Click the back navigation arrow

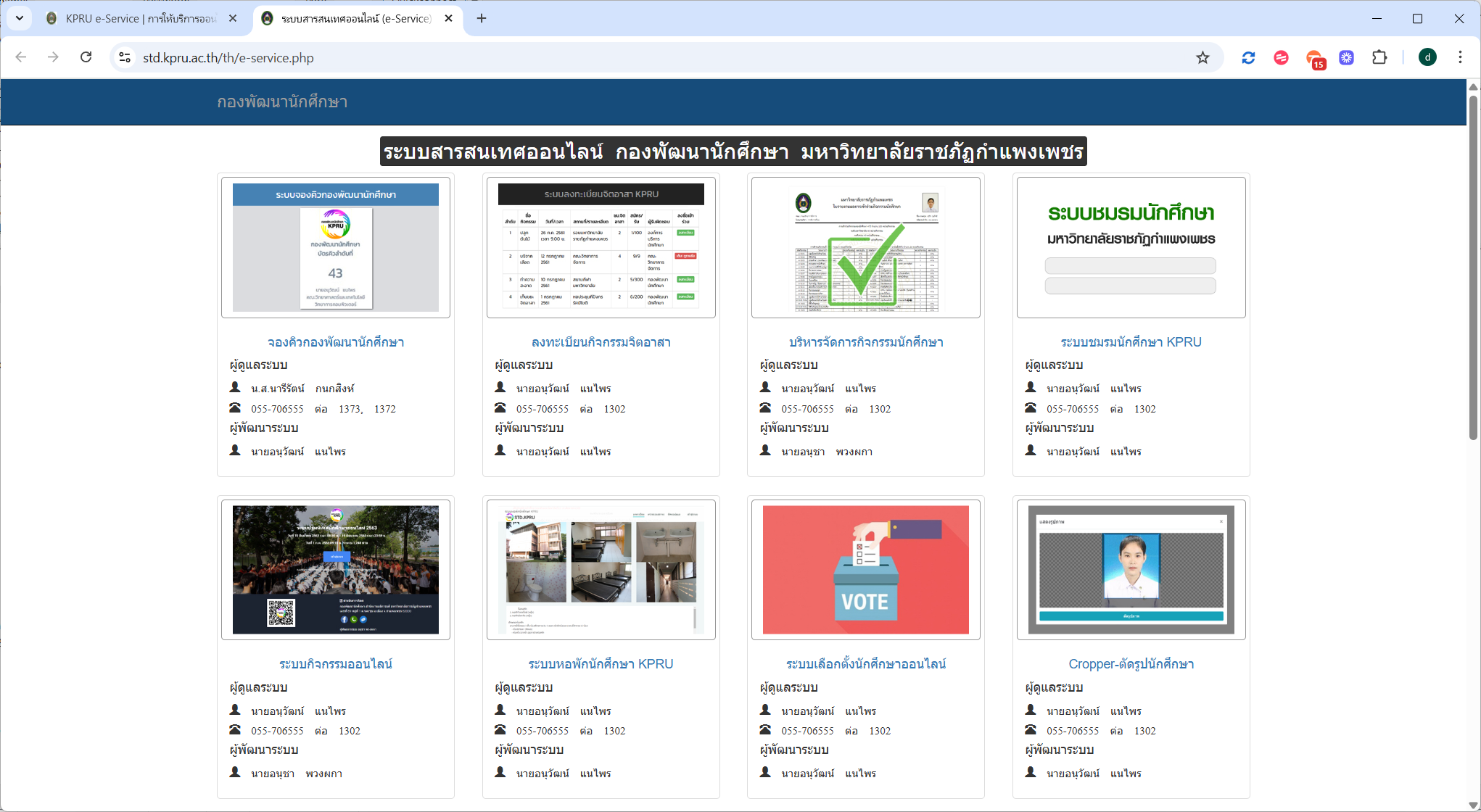coord(20,57)
